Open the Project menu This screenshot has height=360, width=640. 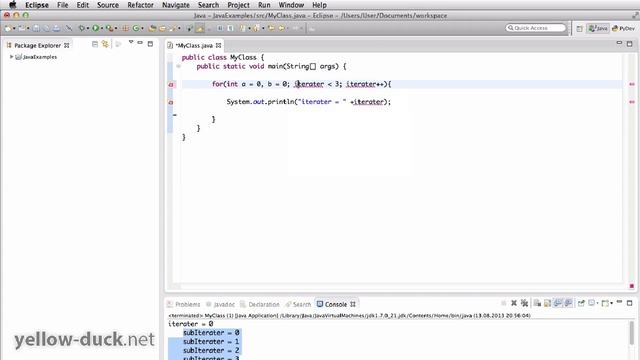click(238, 5)
